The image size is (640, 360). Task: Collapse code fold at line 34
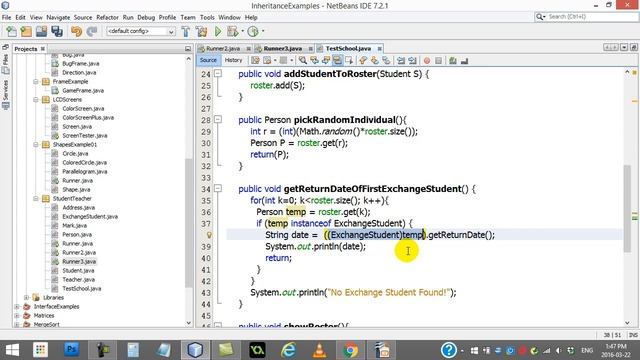[218, 189]
